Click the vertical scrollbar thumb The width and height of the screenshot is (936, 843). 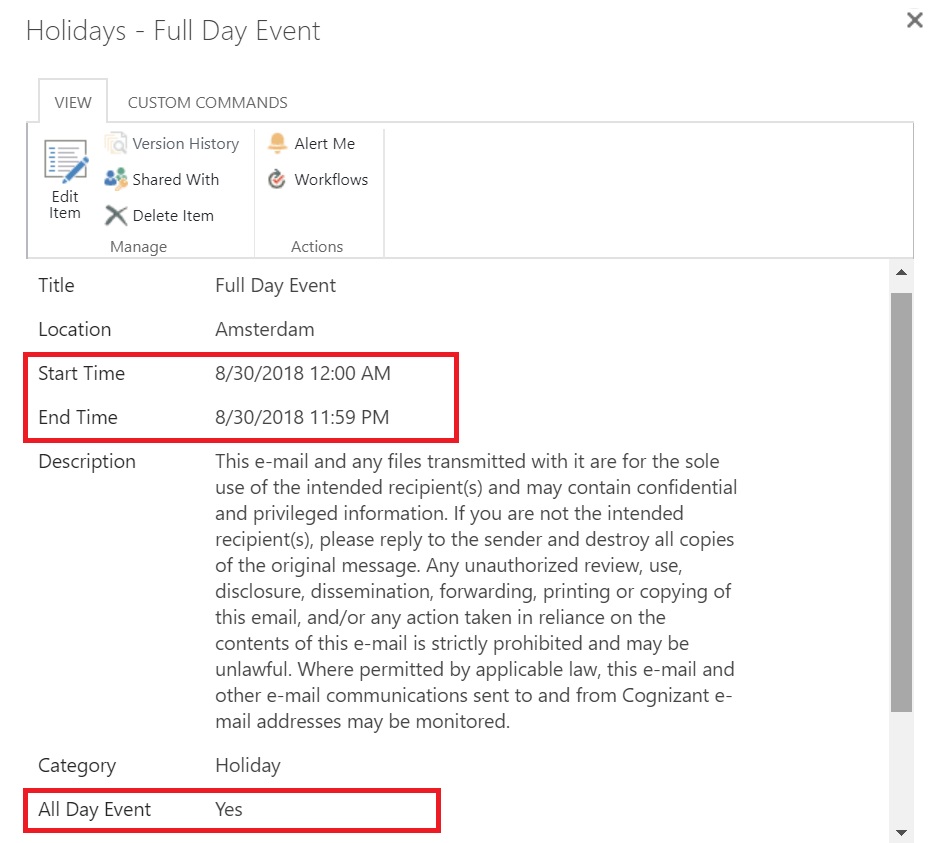coord(901,502)
